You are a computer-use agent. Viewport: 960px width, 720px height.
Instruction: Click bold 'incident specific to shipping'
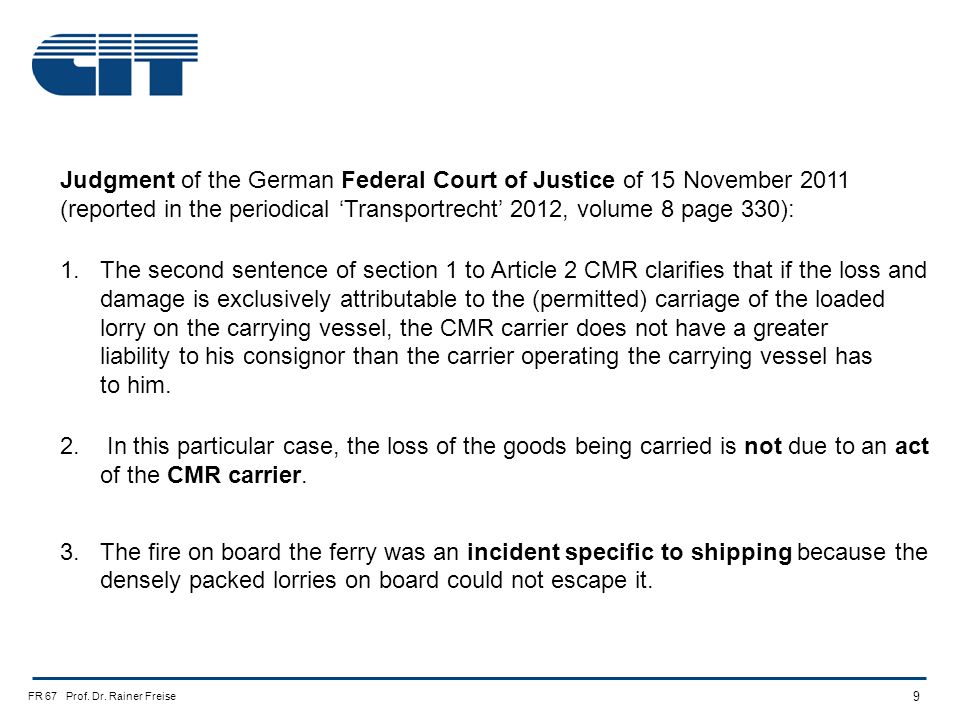pos(629,552)
